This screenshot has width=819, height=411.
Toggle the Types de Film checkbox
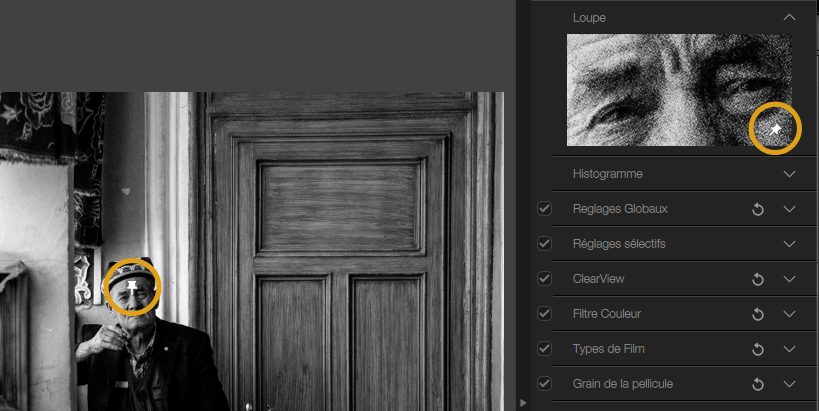click(x=544, y=349)
